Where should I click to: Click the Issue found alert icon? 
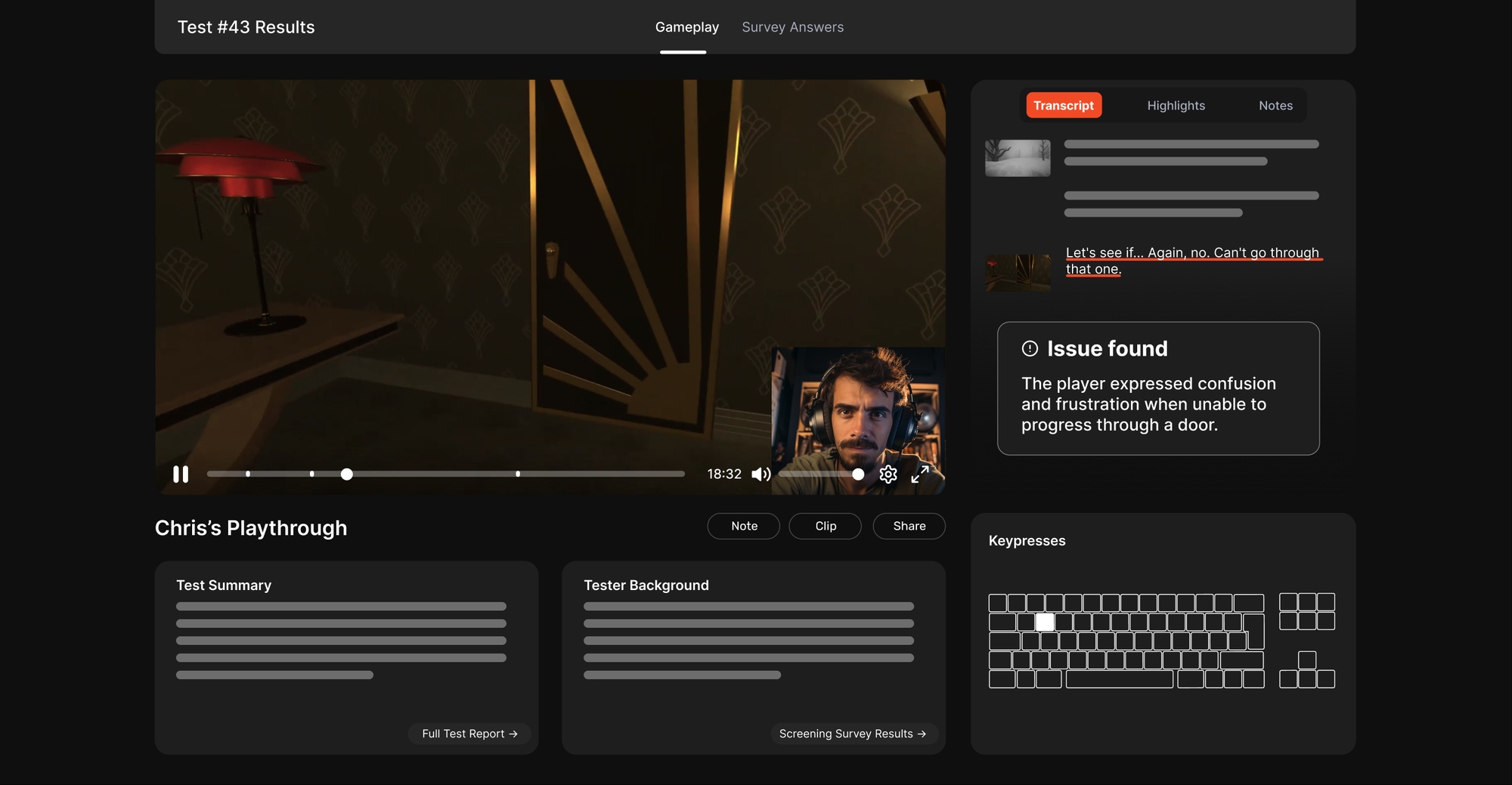point(1030,348)
